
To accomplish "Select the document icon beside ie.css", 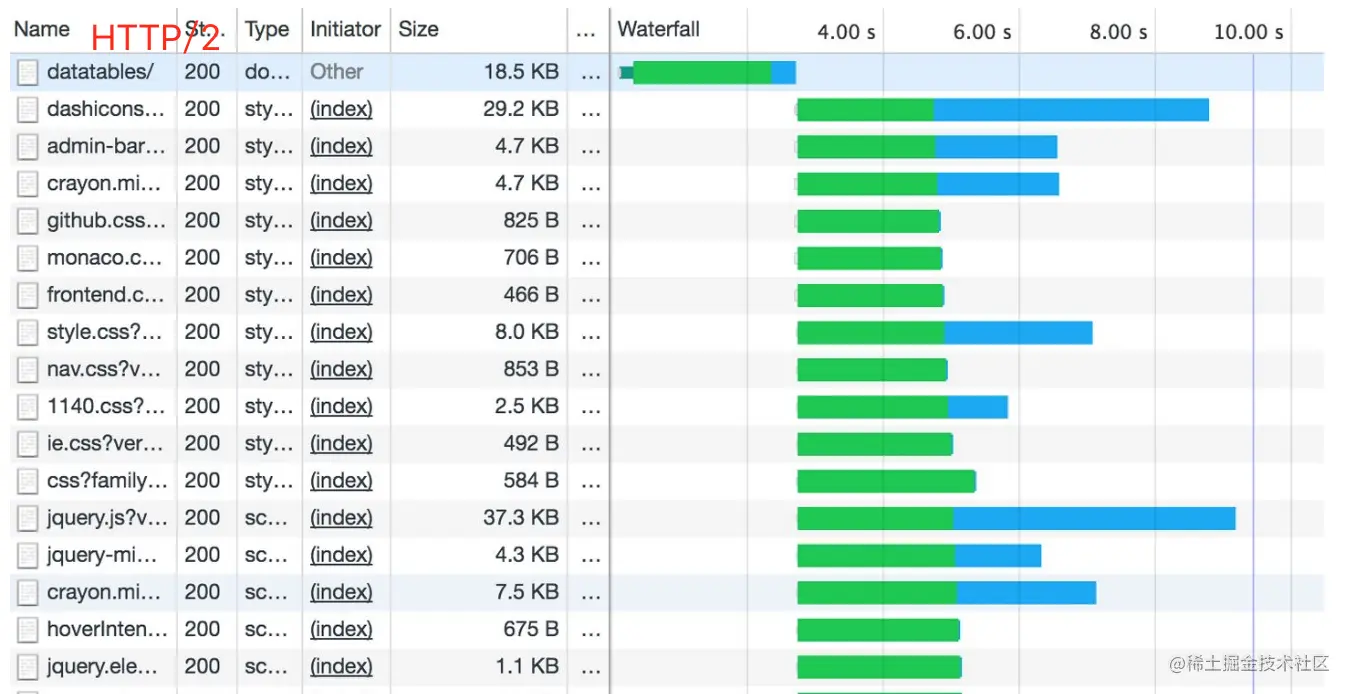I will pos(28,444).
